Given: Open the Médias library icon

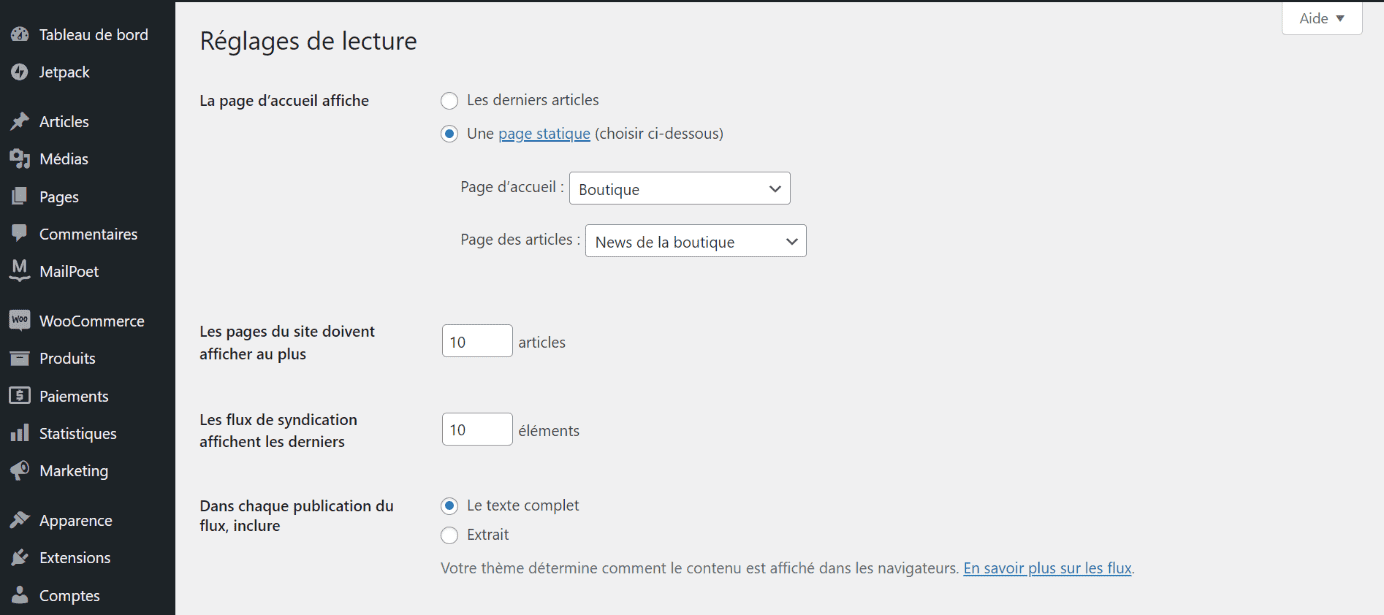Looking at the screenshot, I should click(19, 159).
